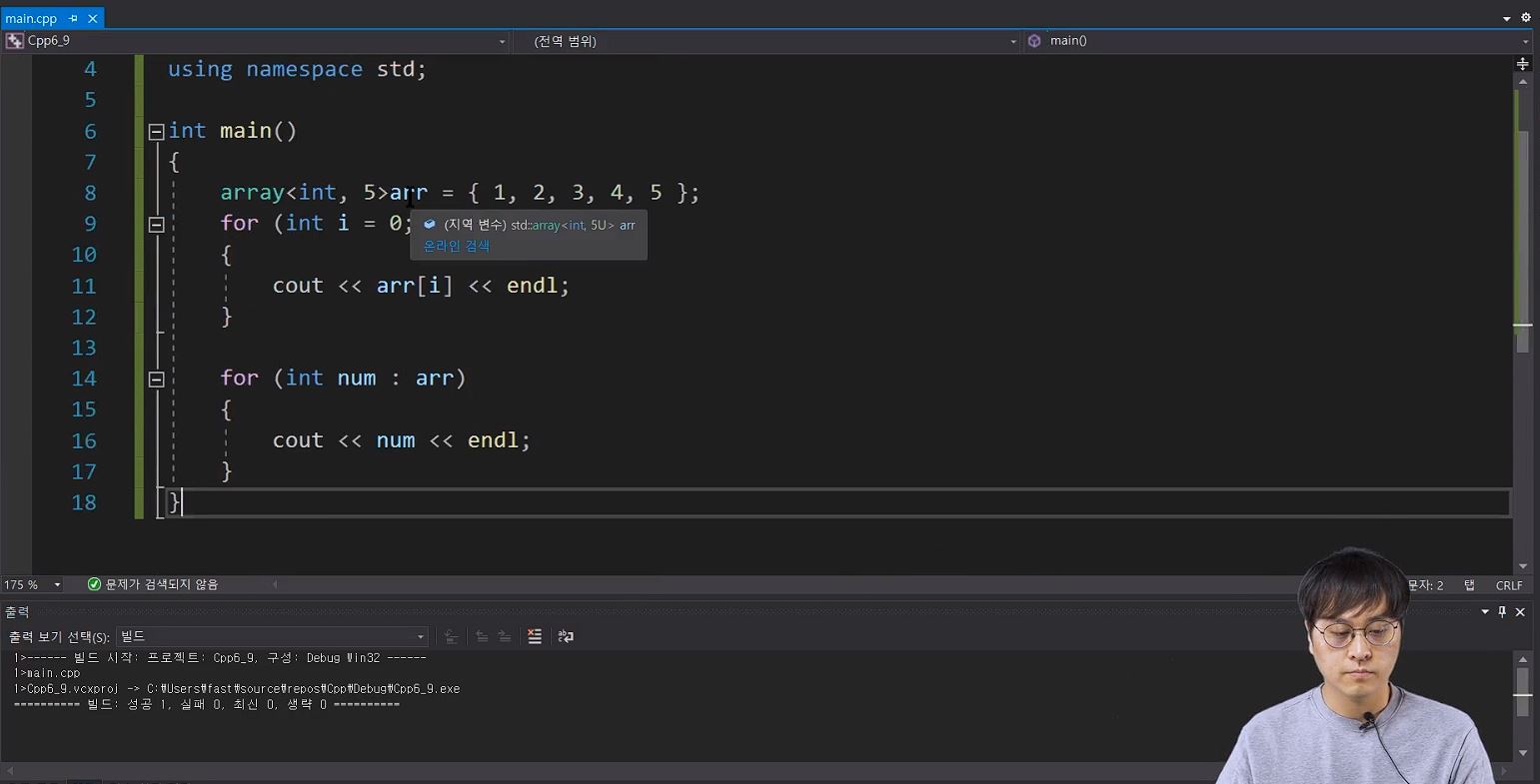1540x784 pixels.
Task: Click the '빌드: 성공 1, 실패 0' summary line
Action: [x=207, y=704]
